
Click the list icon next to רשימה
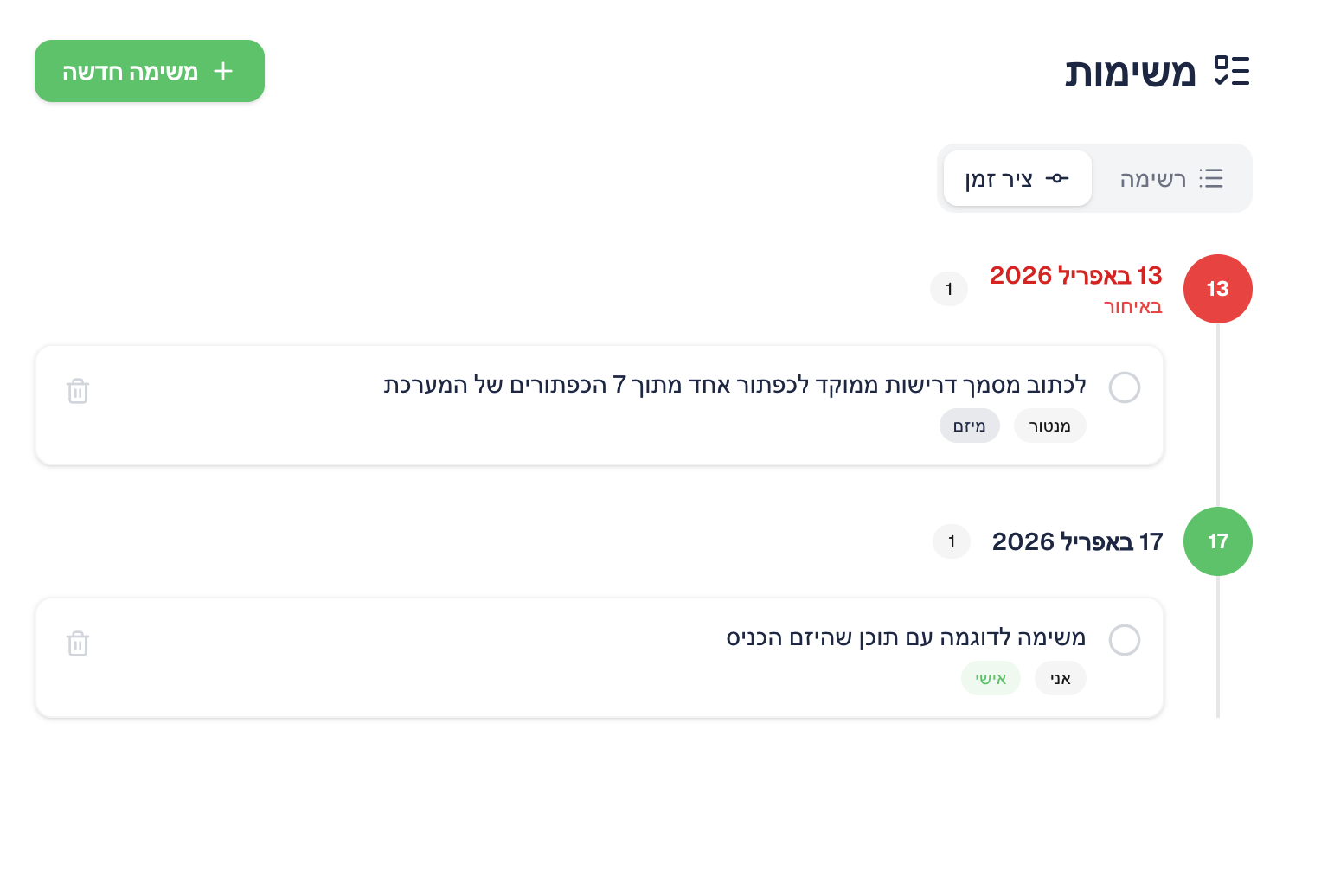tap(1211, 178)
